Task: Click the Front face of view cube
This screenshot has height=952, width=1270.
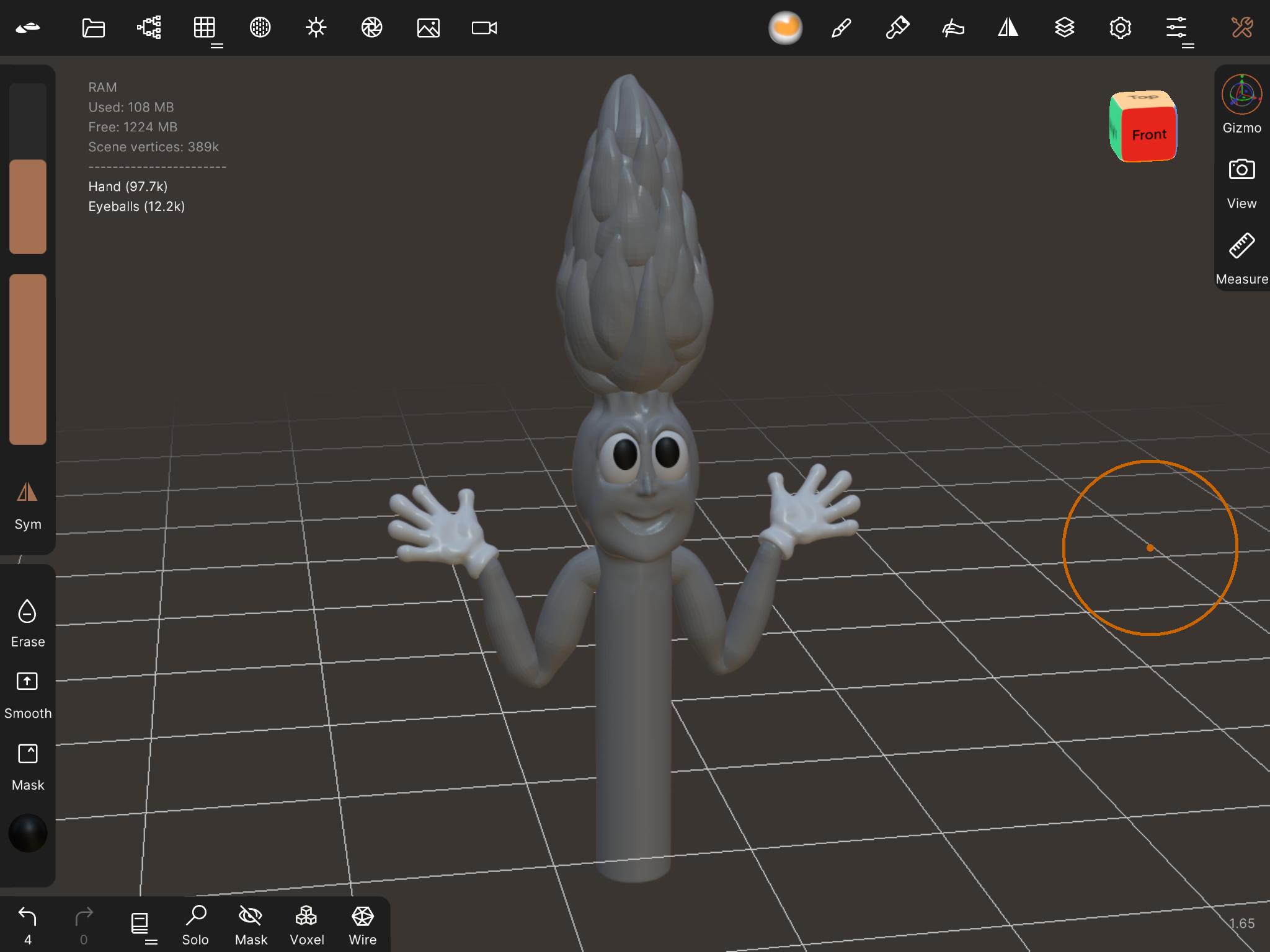Action: [1149, 134]
